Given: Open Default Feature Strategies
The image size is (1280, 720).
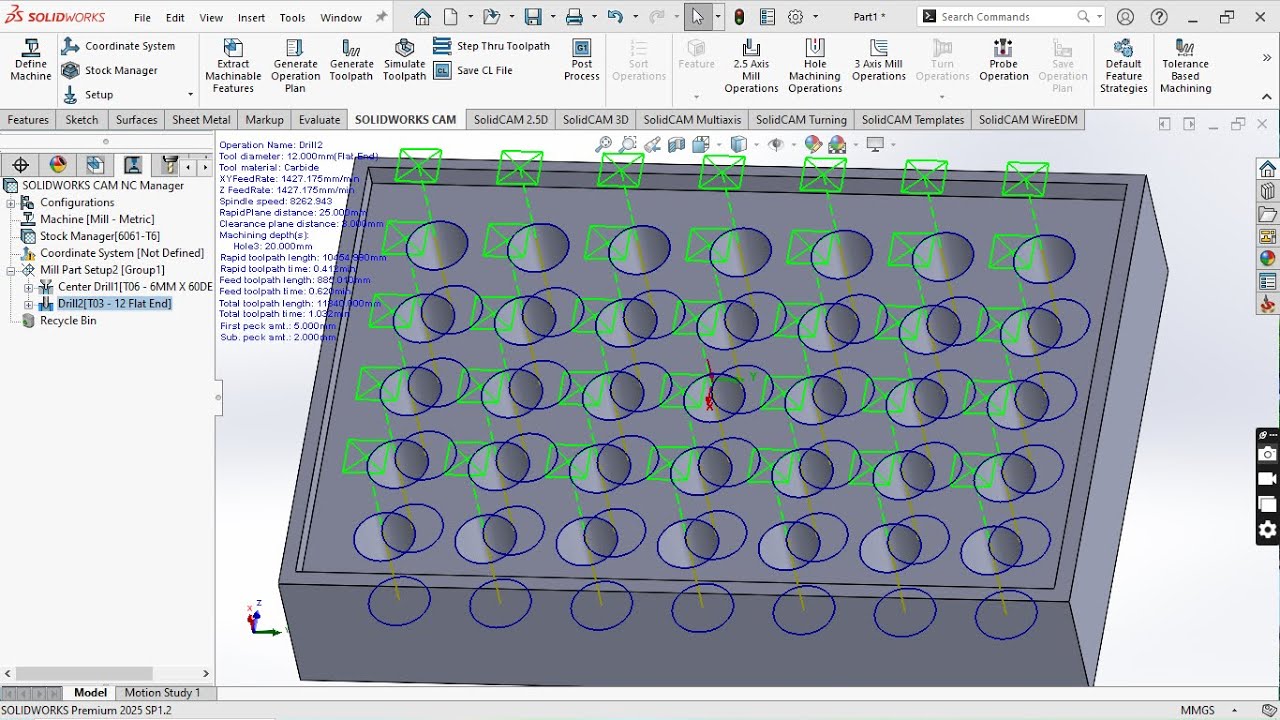Looking at the screenshot, I should (x=1124, y=67).
